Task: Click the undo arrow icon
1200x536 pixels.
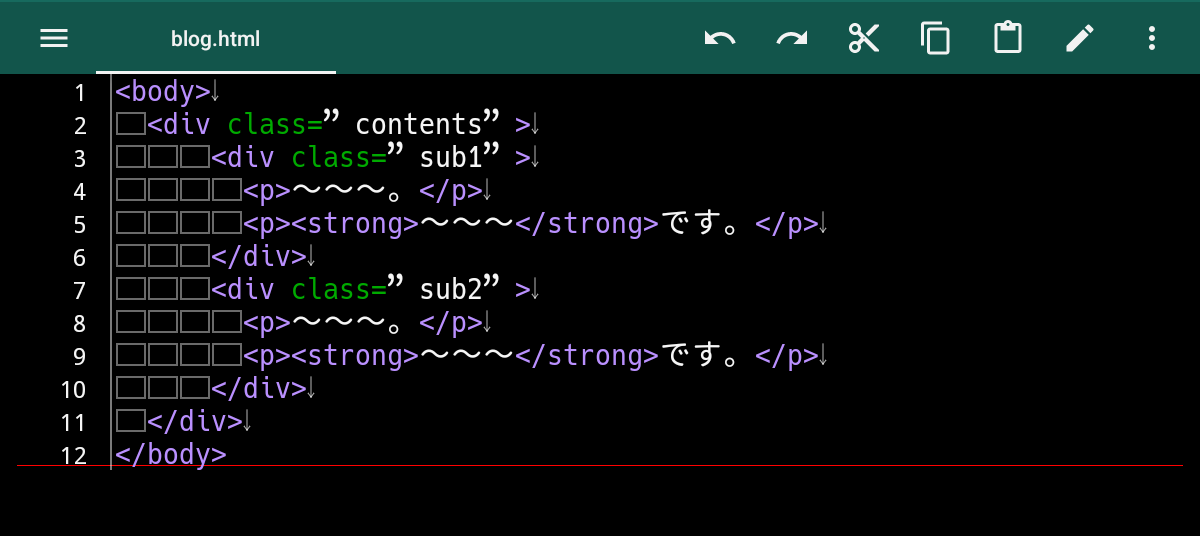Action: [720, 39]
